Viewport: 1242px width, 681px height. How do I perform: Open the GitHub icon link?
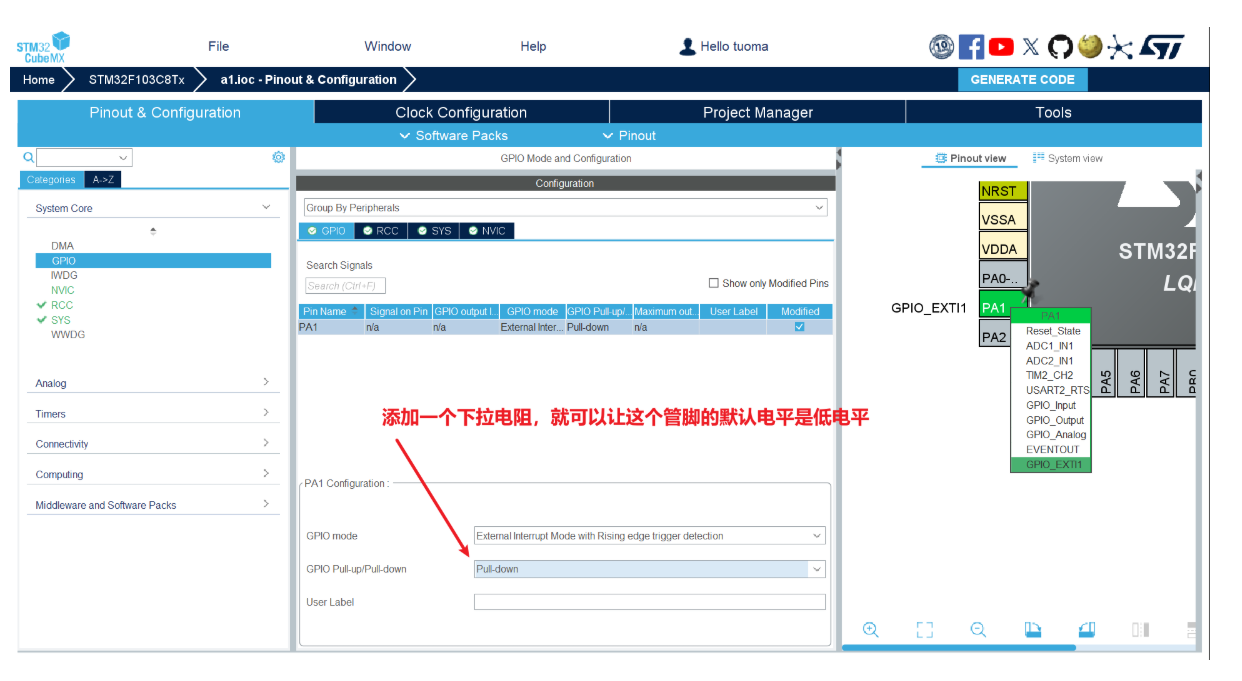point(1060,46)
